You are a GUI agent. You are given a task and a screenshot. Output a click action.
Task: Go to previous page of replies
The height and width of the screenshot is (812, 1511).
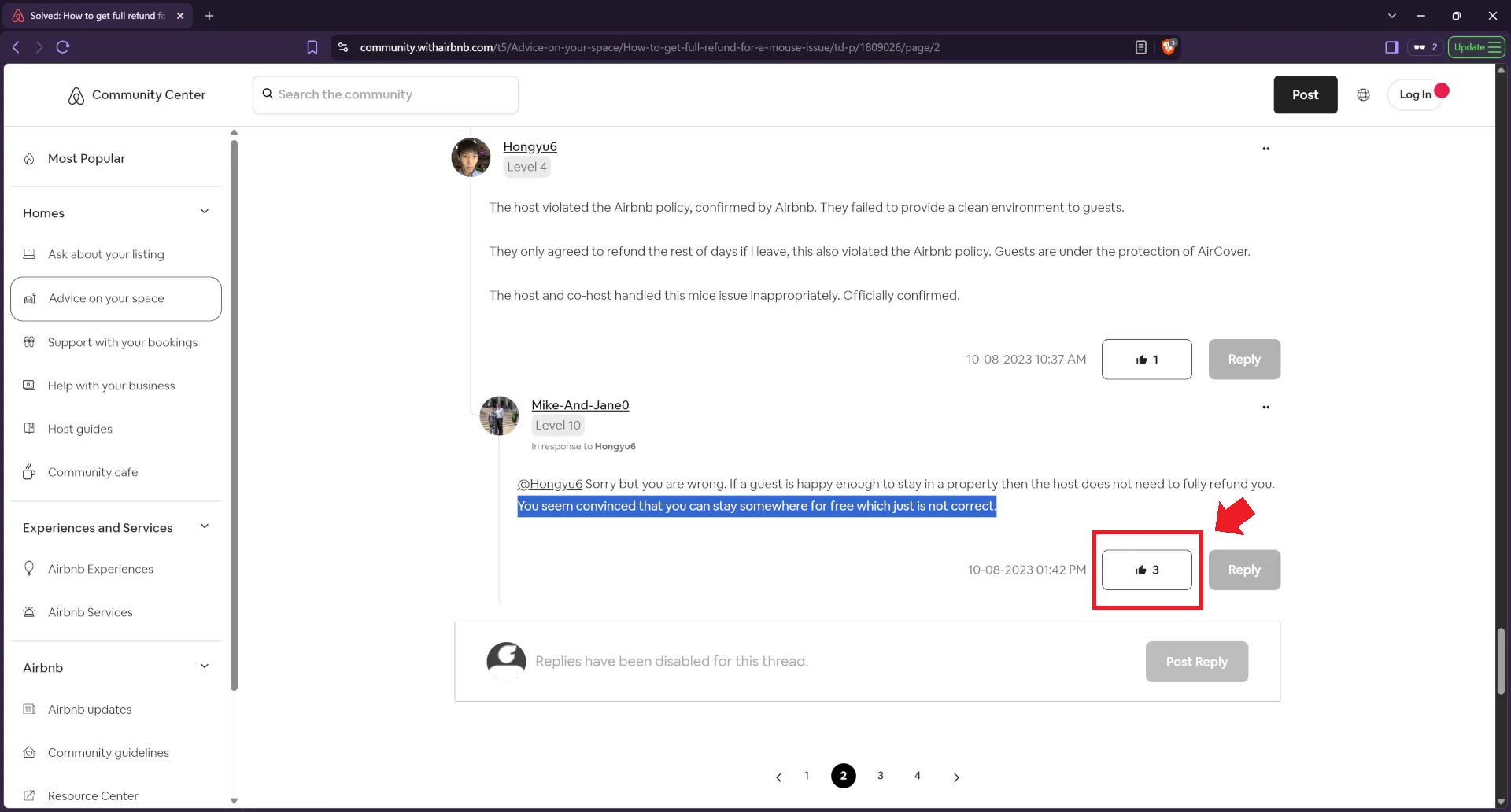(x=778, y=777)
